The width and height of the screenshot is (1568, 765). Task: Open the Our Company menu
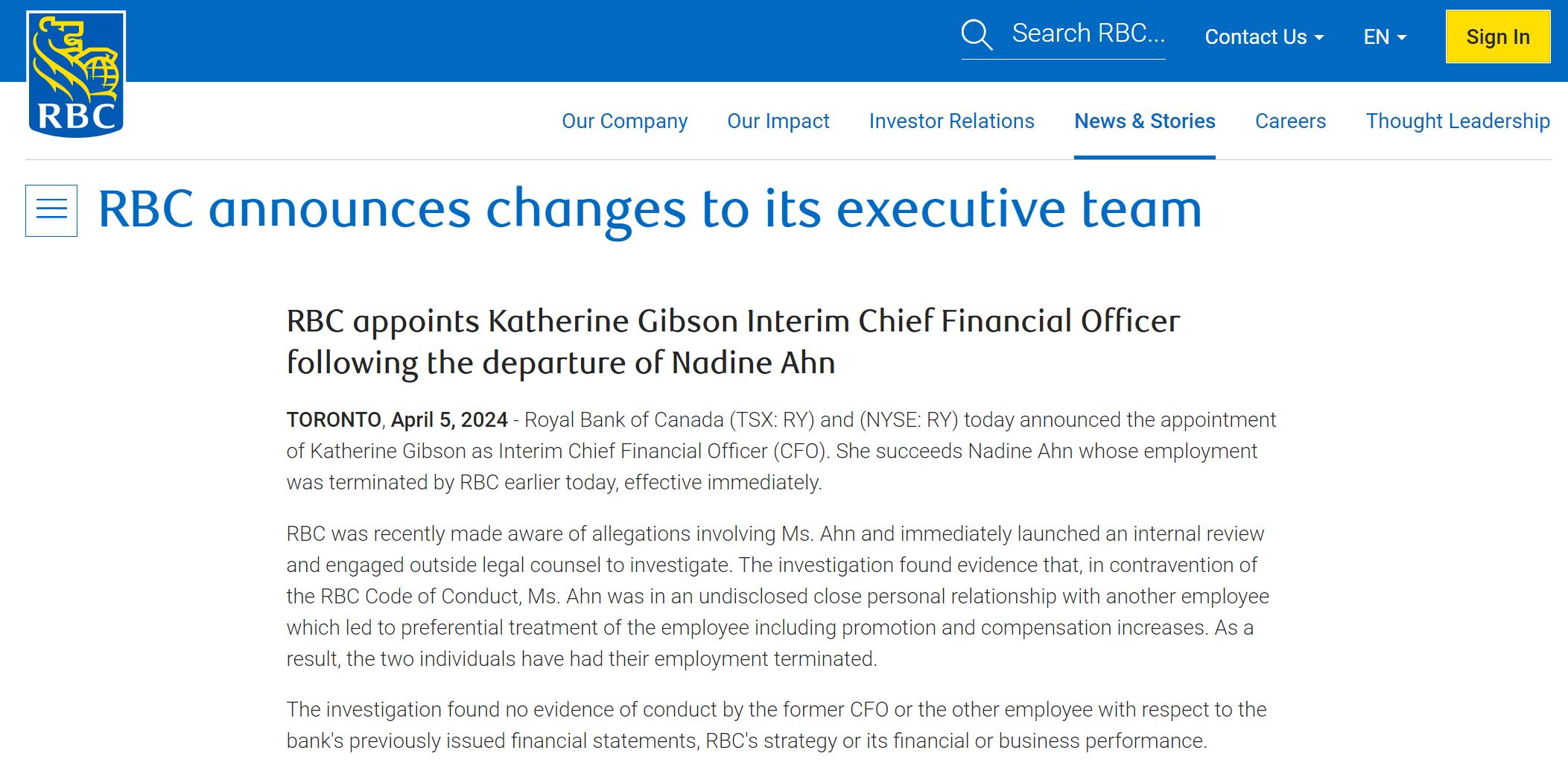[624, 121]
